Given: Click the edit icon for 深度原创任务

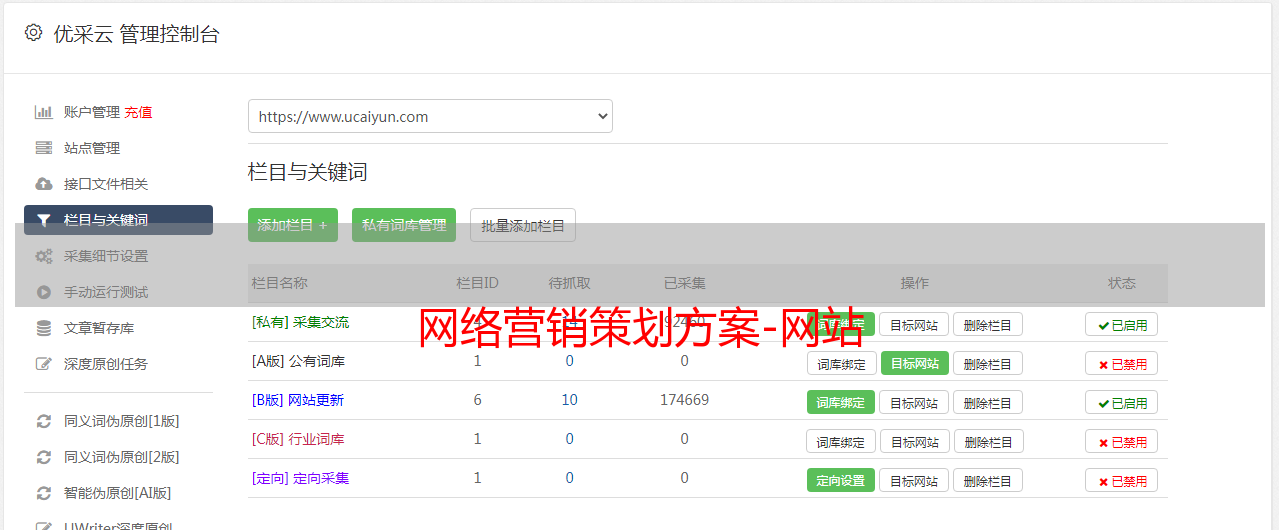Looking at the screenshot, I should click(x=44, y=364).
